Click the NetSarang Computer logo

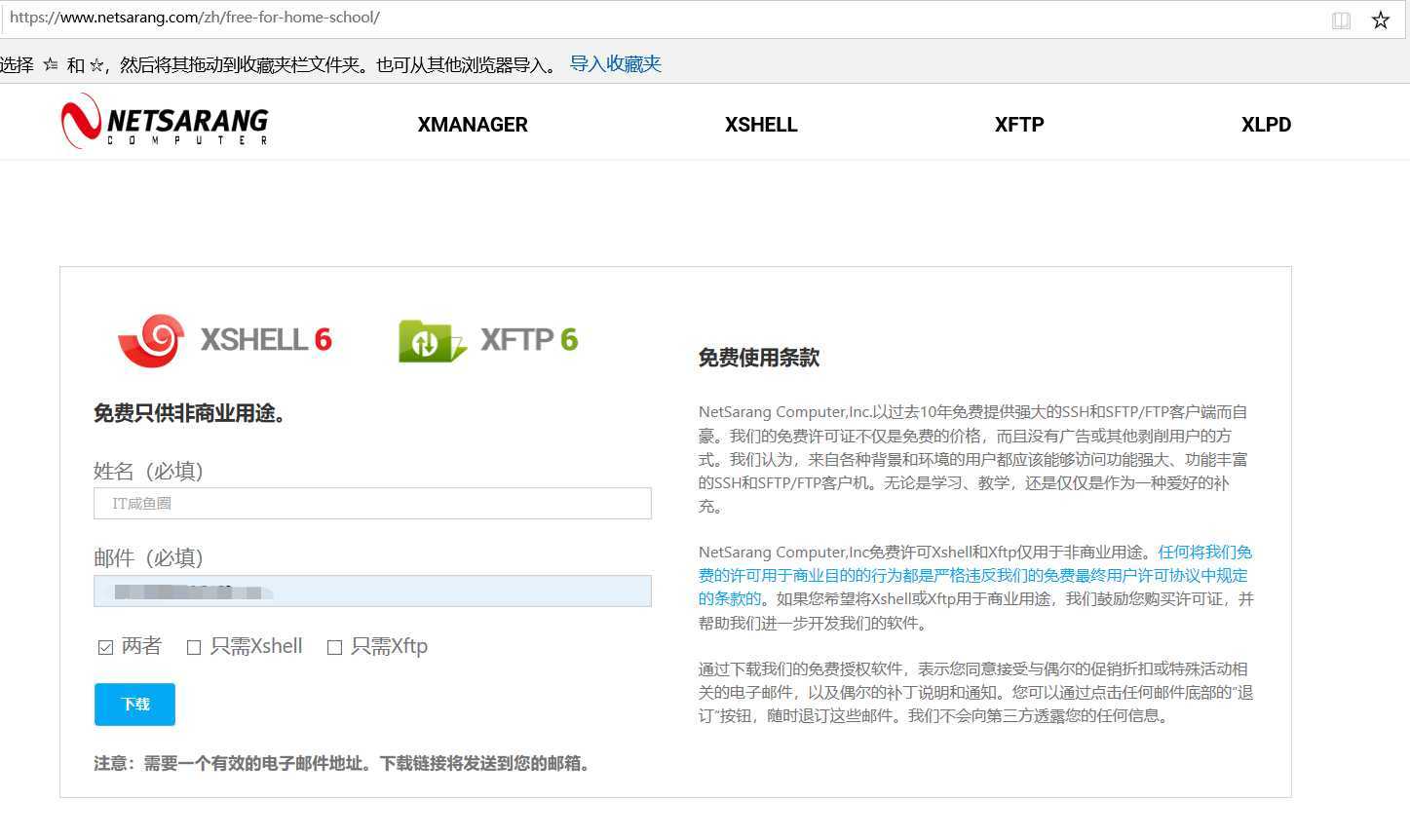point(164,122)
